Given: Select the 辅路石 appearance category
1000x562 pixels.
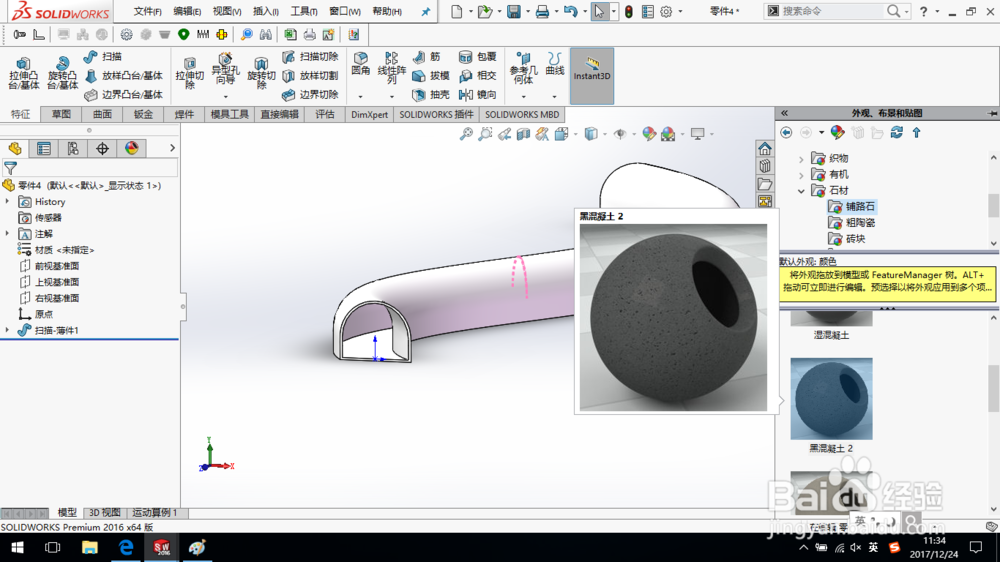Looking at the screenshot, I should tap(852, 207).
